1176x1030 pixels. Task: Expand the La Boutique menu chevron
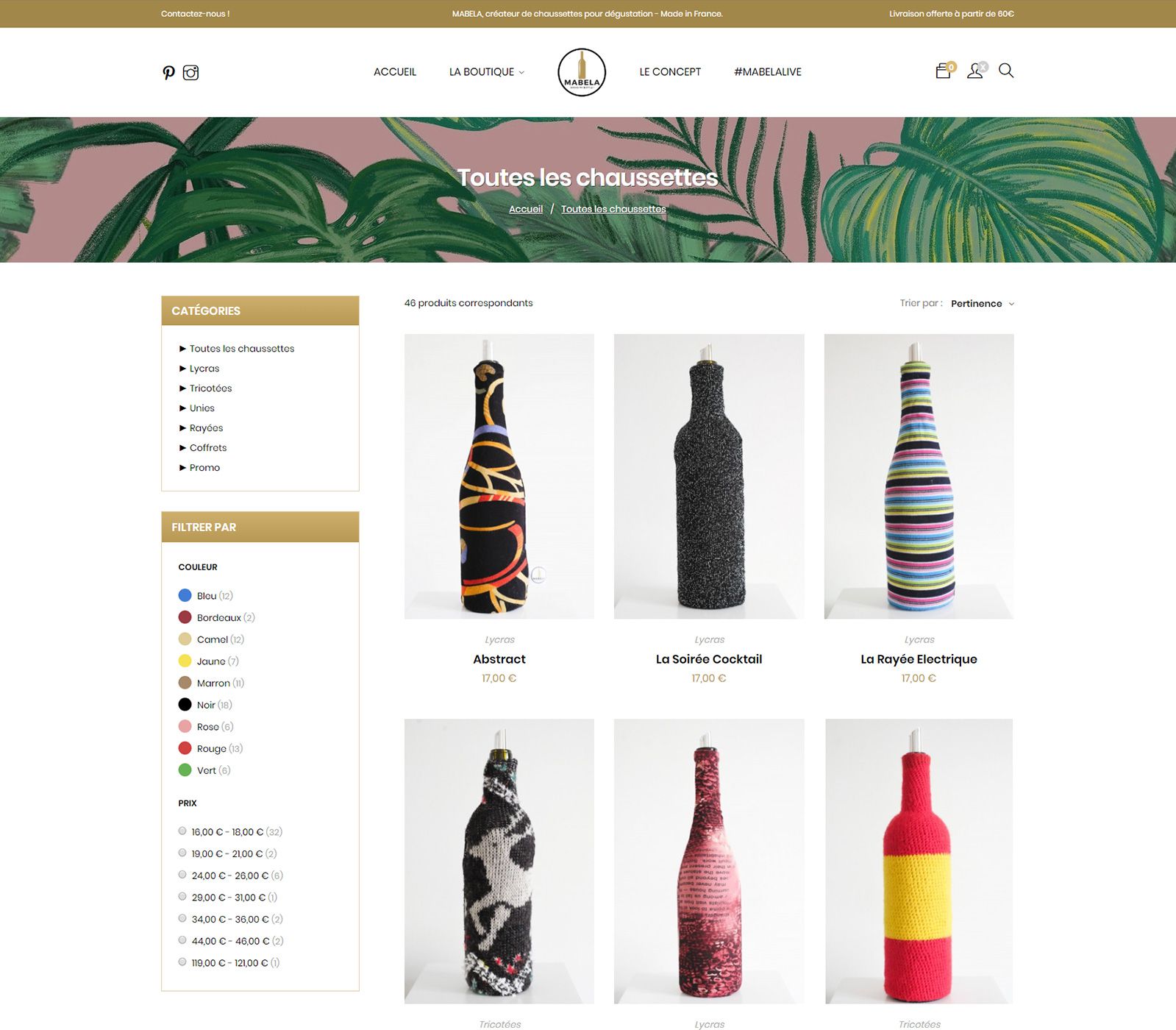coord(521,72)
